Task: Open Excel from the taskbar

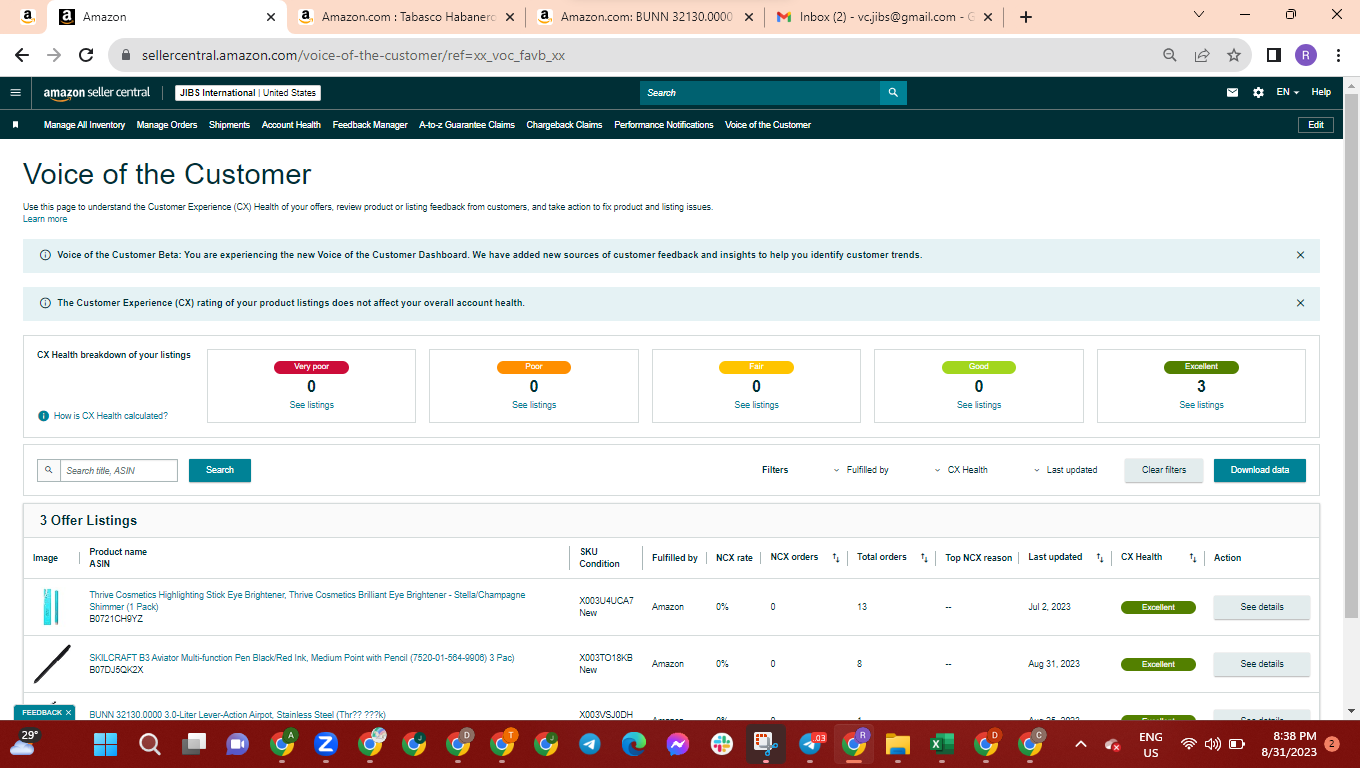Action: (941, 744)
